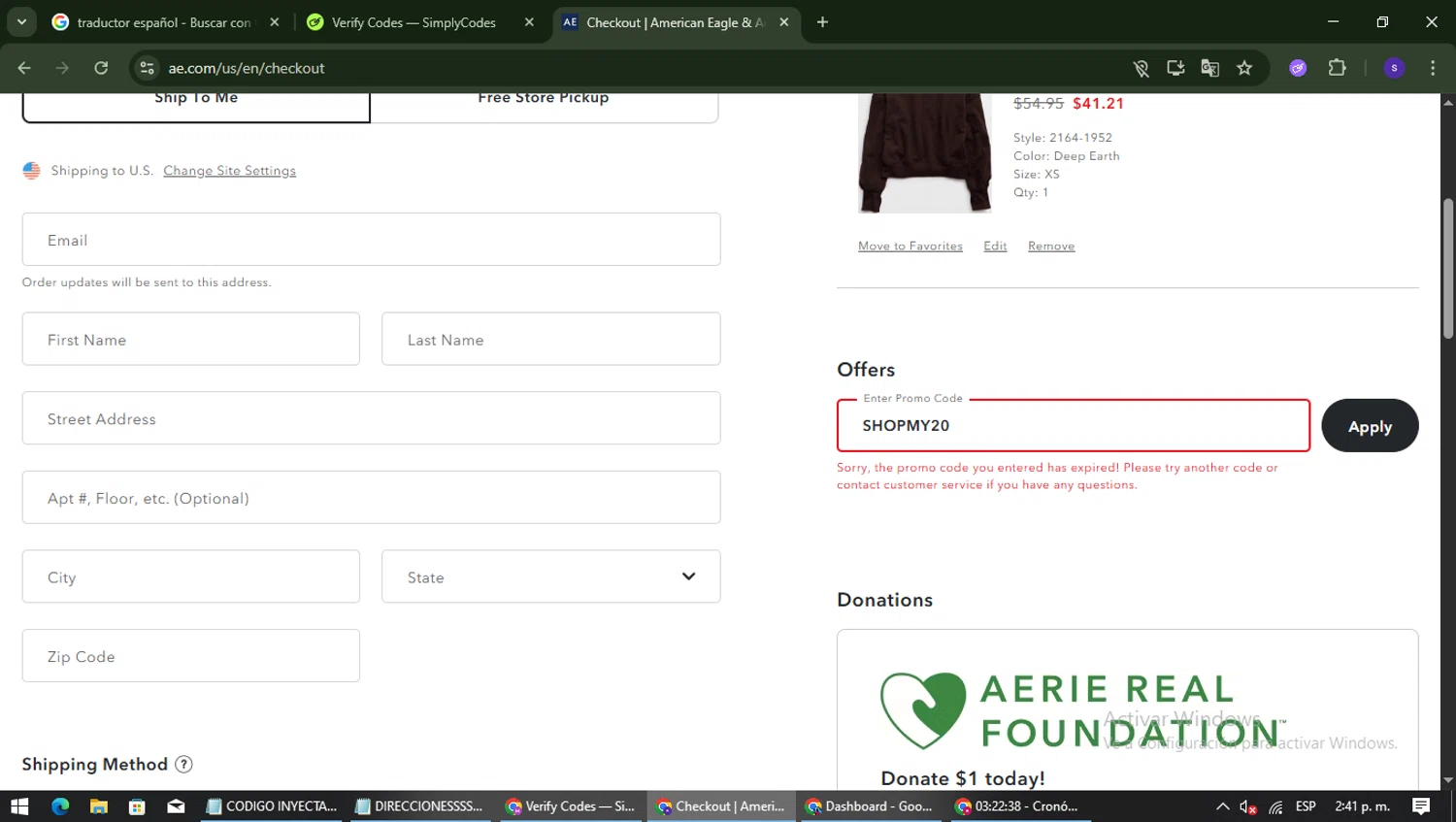1456x822 pixels.
Task: Open Microsoft Edge from taskbar
Action: pos(60,806)
